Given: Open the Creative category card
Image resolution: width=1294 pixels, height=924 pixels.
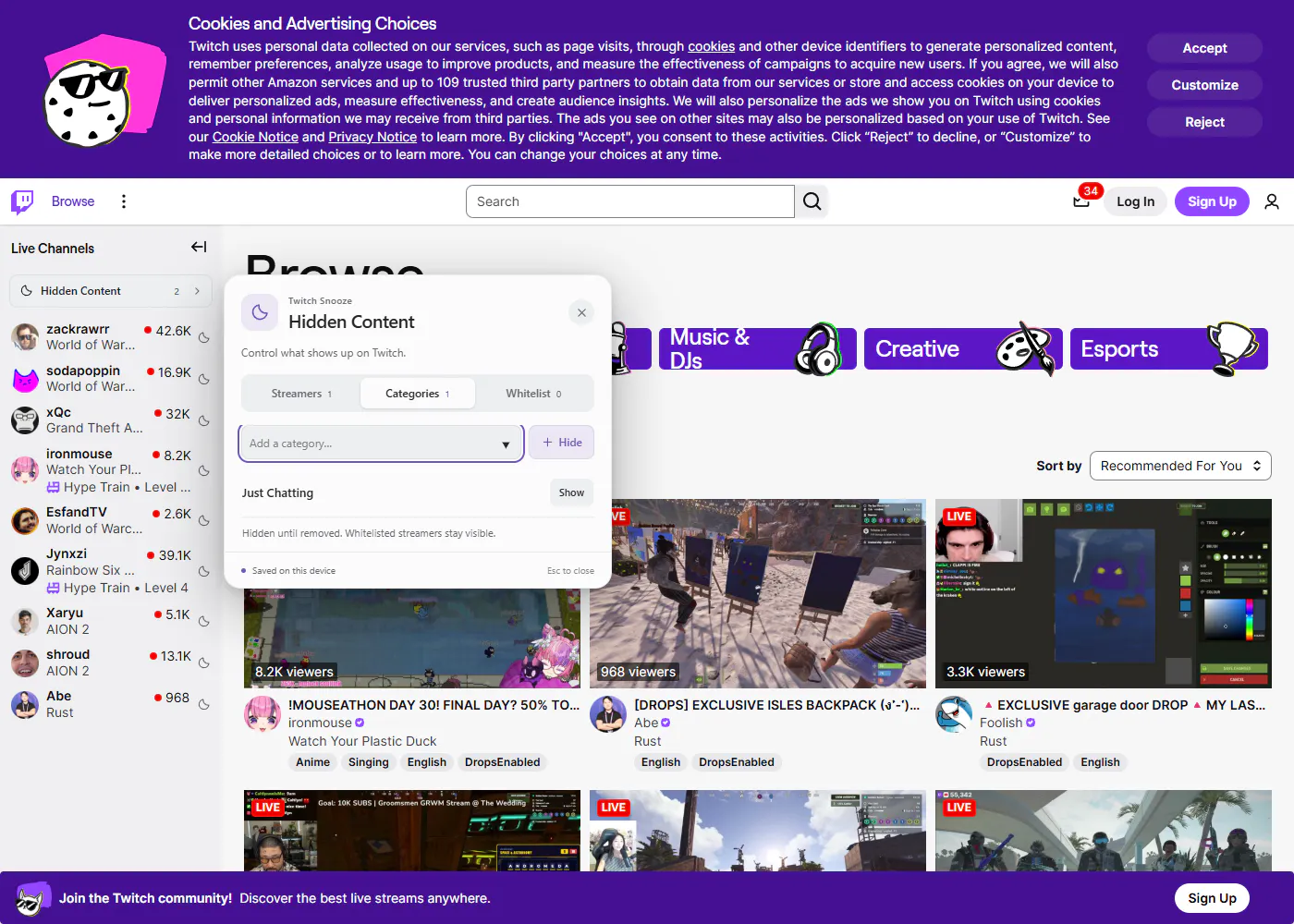Looking at the screenshot, I should tap(963, 348).
